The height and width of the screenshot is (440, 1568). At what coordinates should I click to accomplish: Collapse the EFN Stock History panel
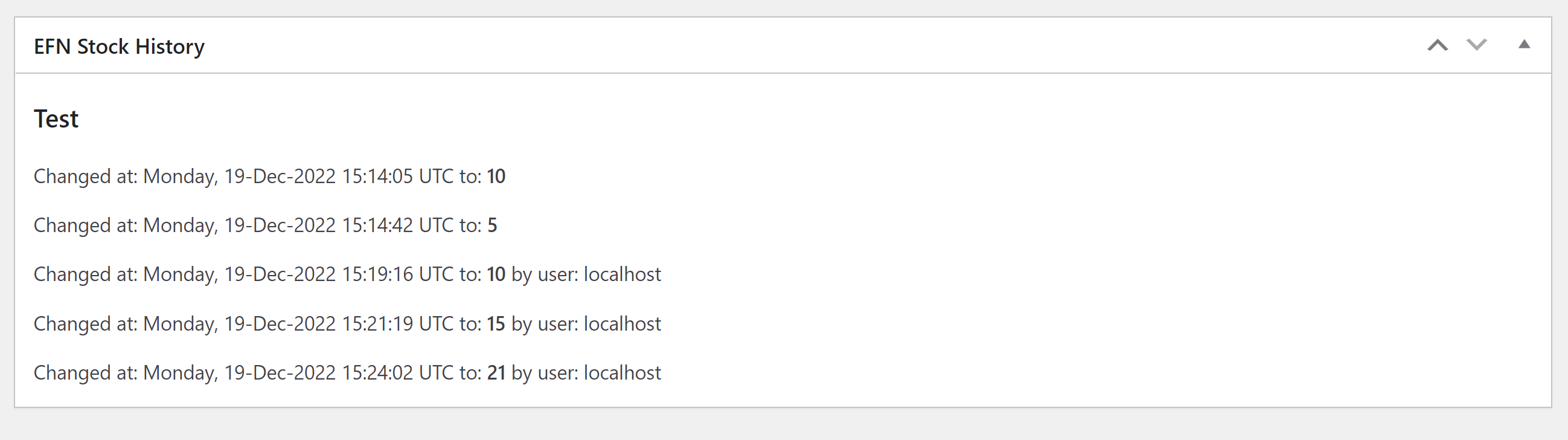[1523, 45]
